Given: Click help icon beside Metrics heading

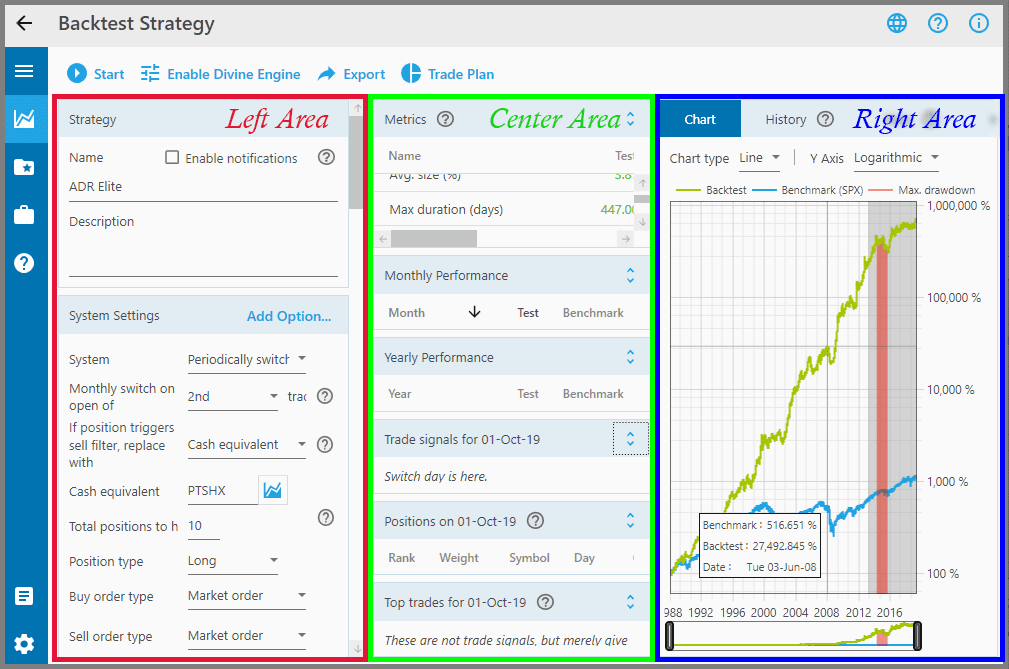Looking at the screenshot, I should [446, 119].
